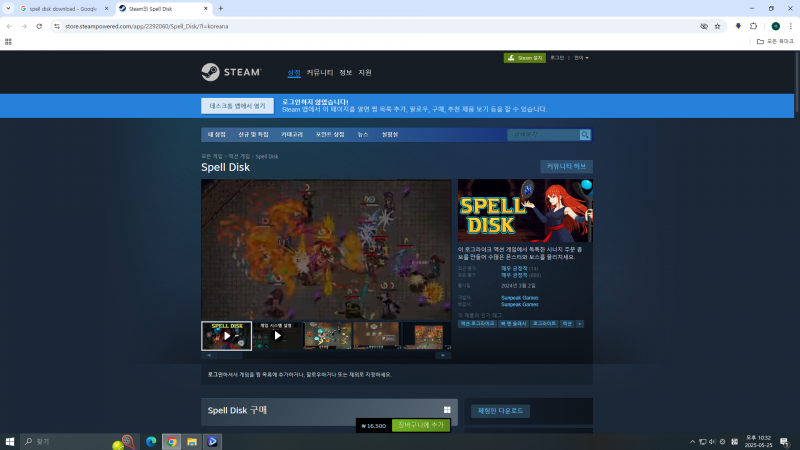Click the Add to Cart button
800x450 pixels.
[421, 425]
